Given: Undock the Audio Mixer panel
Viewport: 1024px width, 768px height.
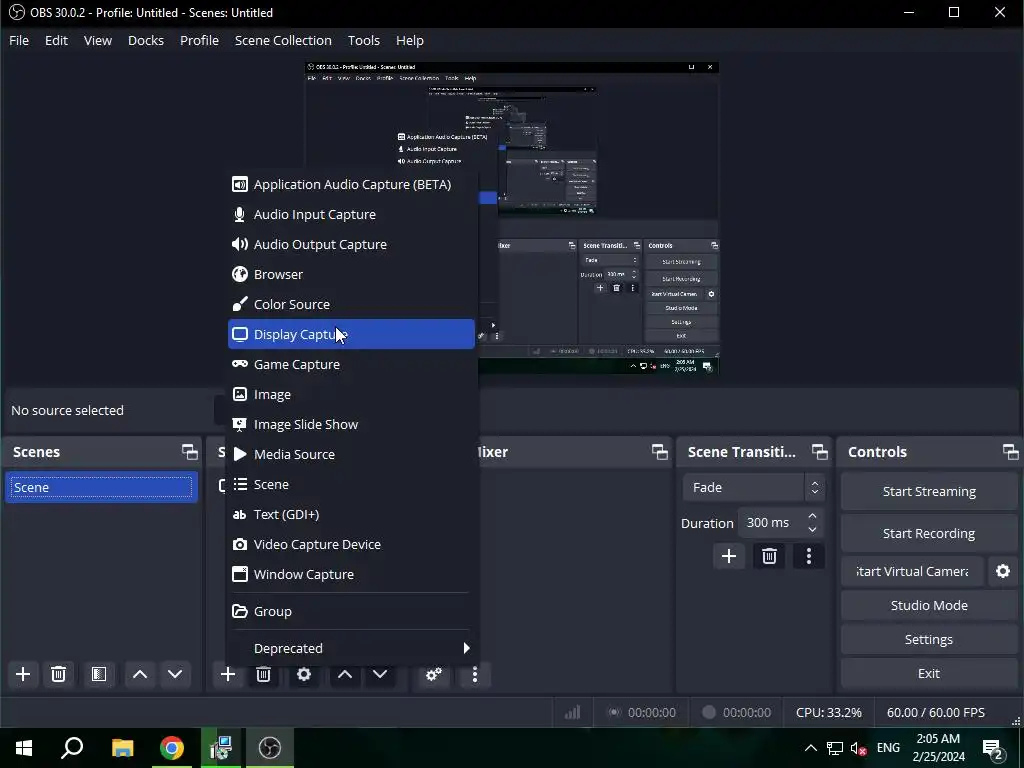Looking at the screenshot, I should tap(660, 452).
